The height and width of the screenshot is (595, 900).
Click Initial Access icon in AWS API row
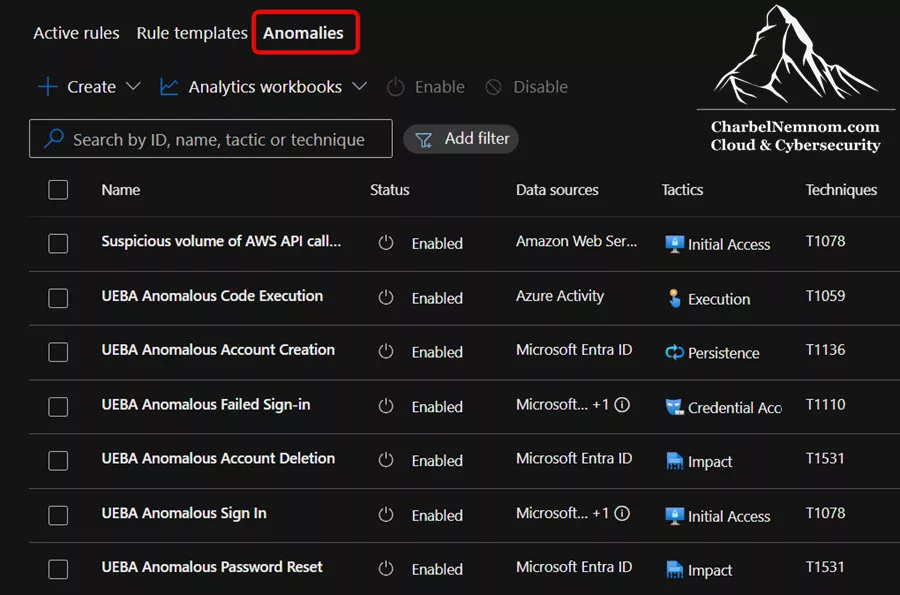(x=674, y=244)
